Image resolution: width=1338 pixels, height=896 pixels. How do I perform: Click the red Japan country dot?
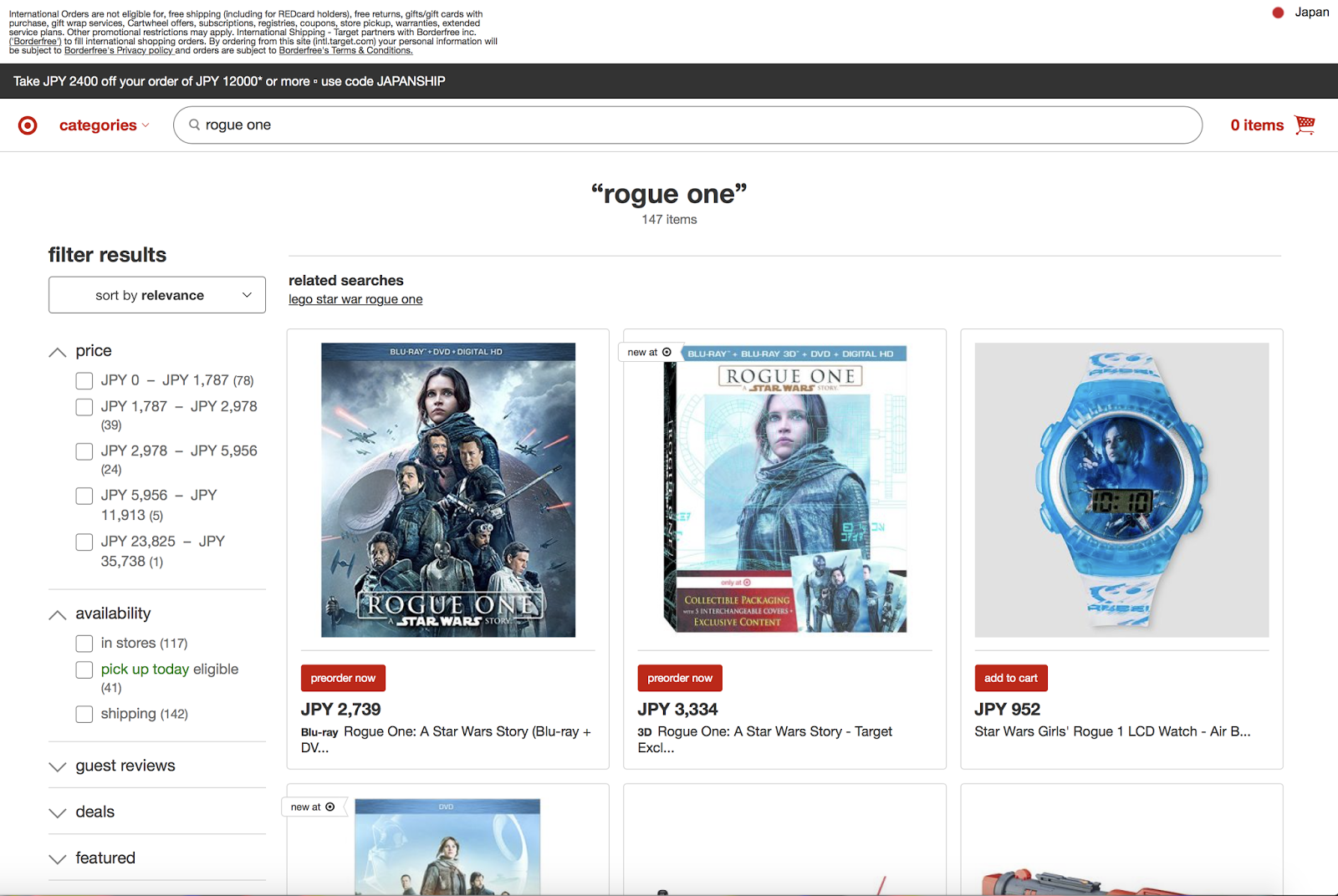[1278, 13]
